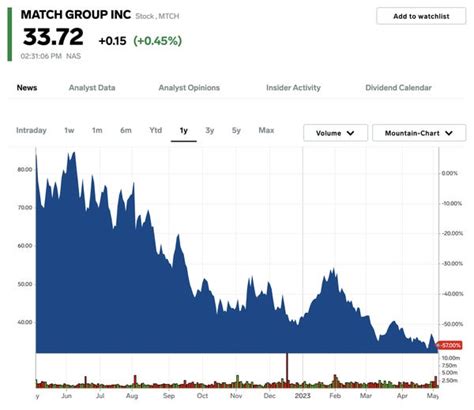This screenshot has width=474, height=410.
Task: Switch chart to 6m range
Action: 126,130
